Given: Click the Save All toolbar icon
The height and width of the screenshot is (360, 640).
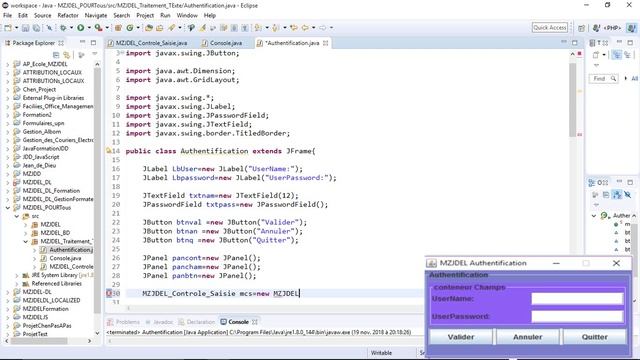Looking at the screenshot, I should (x=36, y=28).
